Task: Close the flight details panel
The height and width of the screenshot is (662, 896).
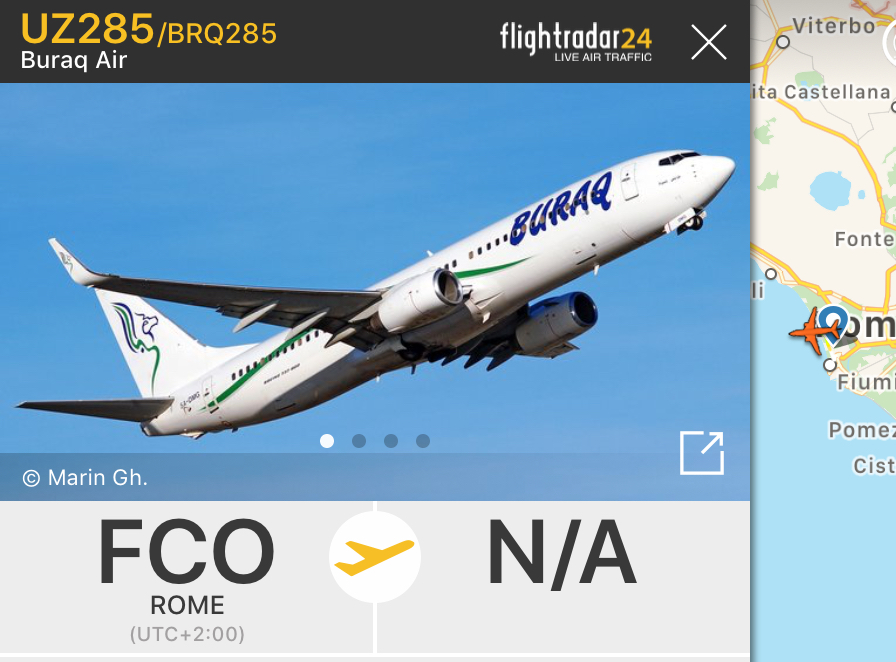Action: pos(709,42)
